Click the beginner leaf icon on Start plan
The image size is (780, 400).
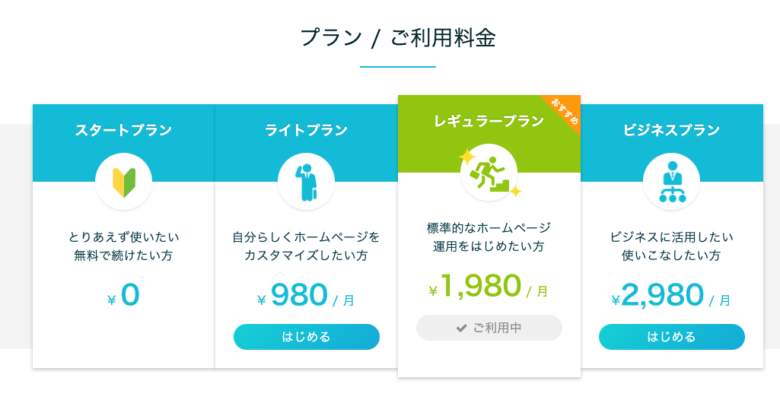click(124, 182)
